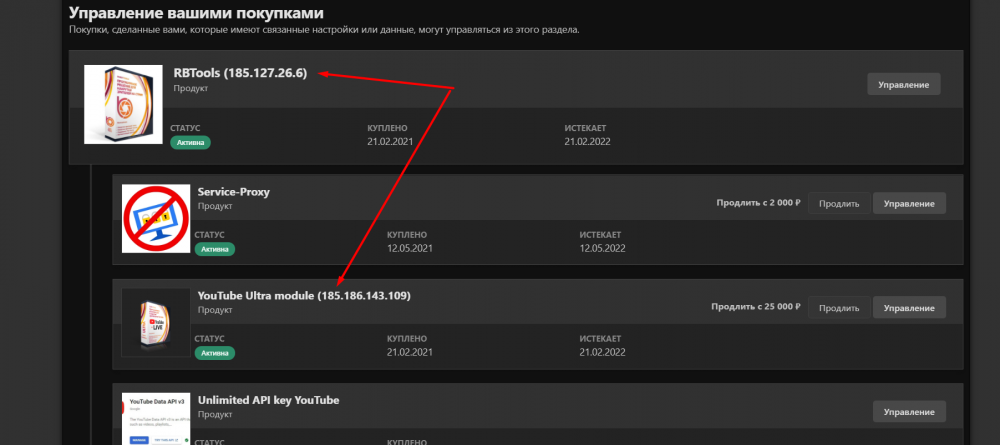Open the RBTools (185.127.26.6) title
This screenshot has height=445, width=1000.
pyautogui.click(x=239, y=73)
